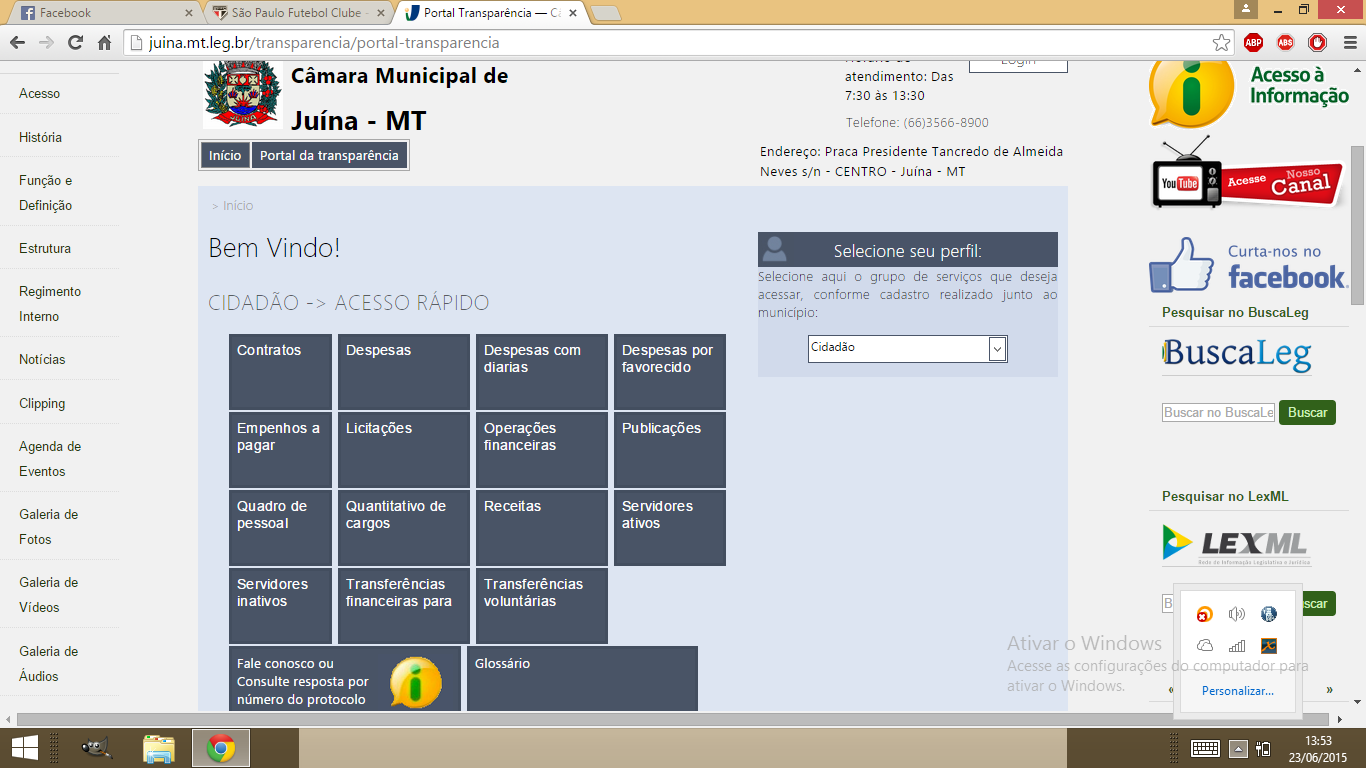Image resolution: width=1366 pixels, height=768 pixels.
Task: Select the 'Portal da transparência' menu item
Action: pyautogui.click(x=330, y=155)
